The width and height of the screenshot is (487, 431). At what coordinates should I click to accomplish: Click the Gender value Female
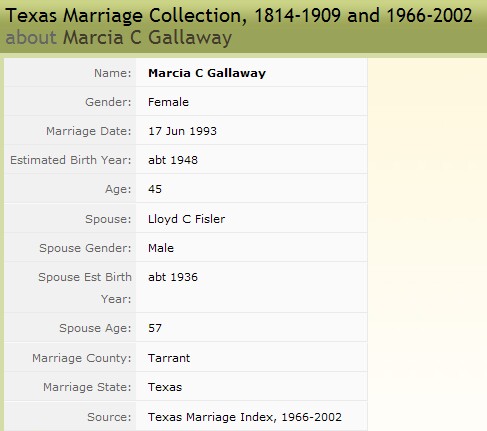168,102
